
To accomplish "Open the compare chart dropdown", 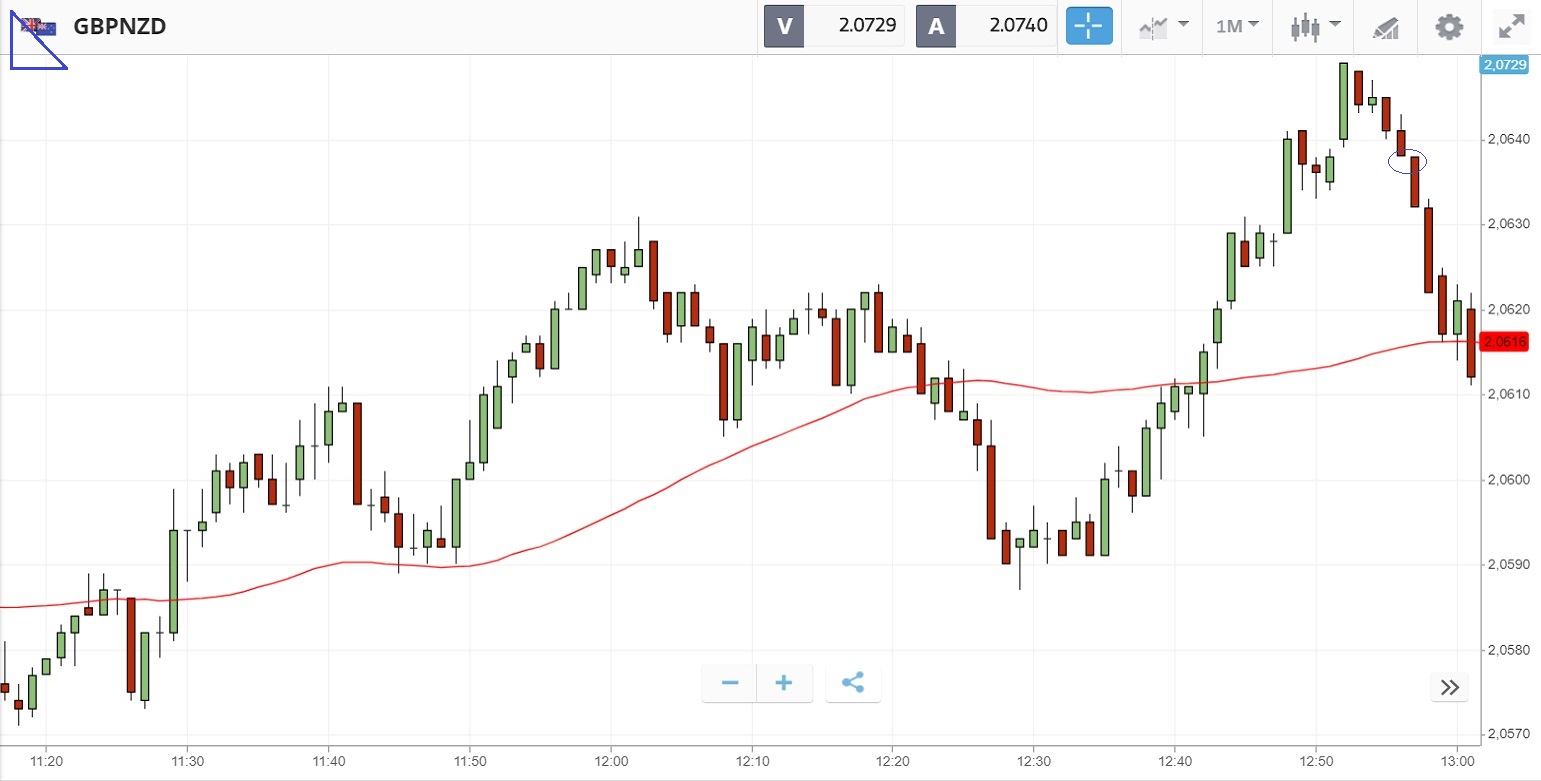I will [1163, 26].
